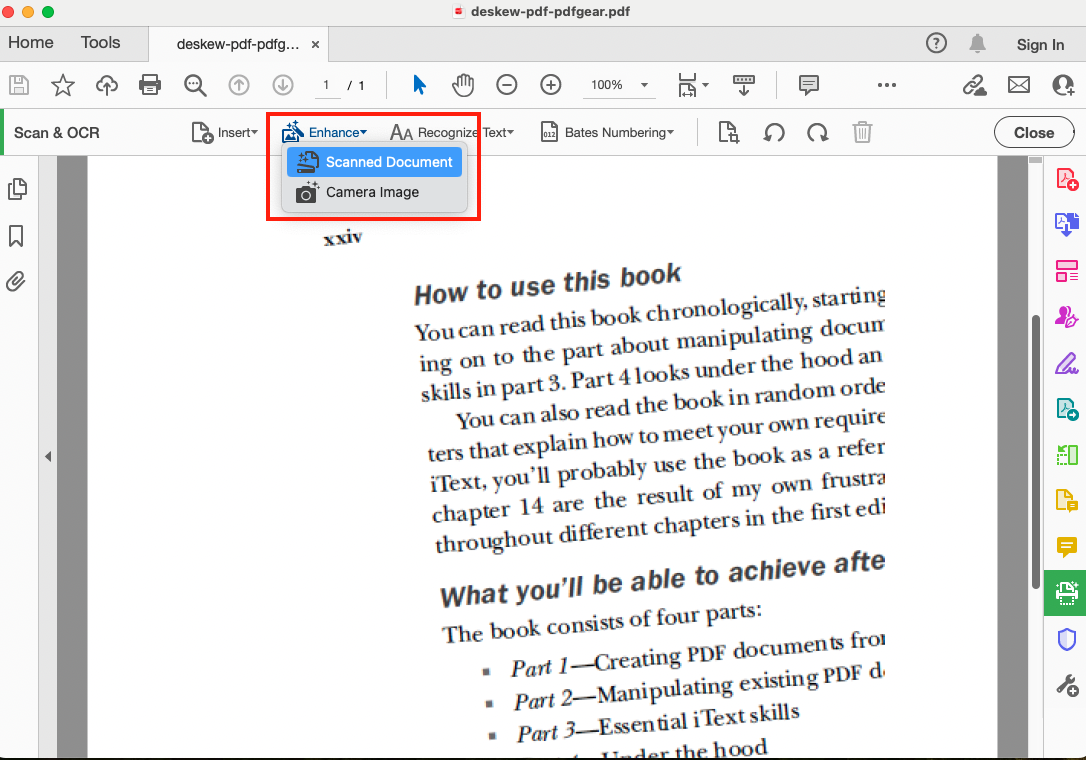Click the Save file icon

pyautogui.click(x=19, y=85)
